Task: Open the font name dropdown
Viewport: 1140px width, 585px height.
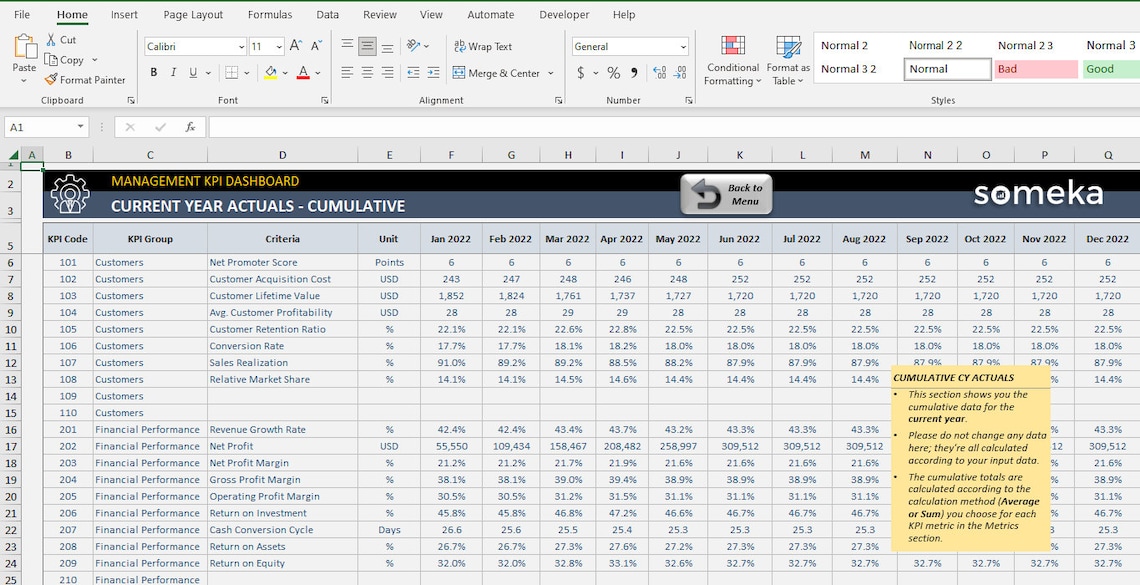Action: [241, 46]
